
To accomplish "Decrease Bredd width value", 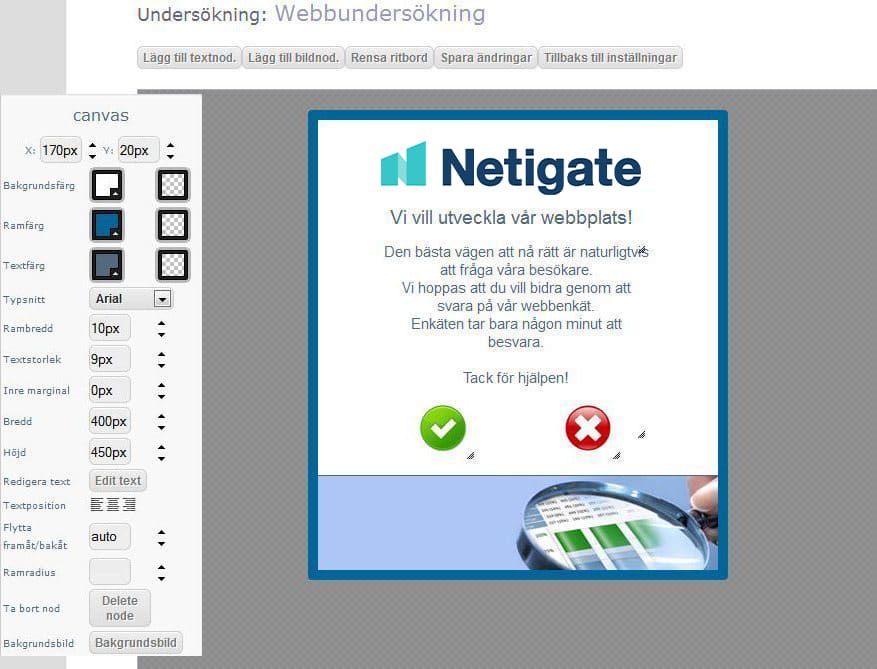I will pos(162,427).
